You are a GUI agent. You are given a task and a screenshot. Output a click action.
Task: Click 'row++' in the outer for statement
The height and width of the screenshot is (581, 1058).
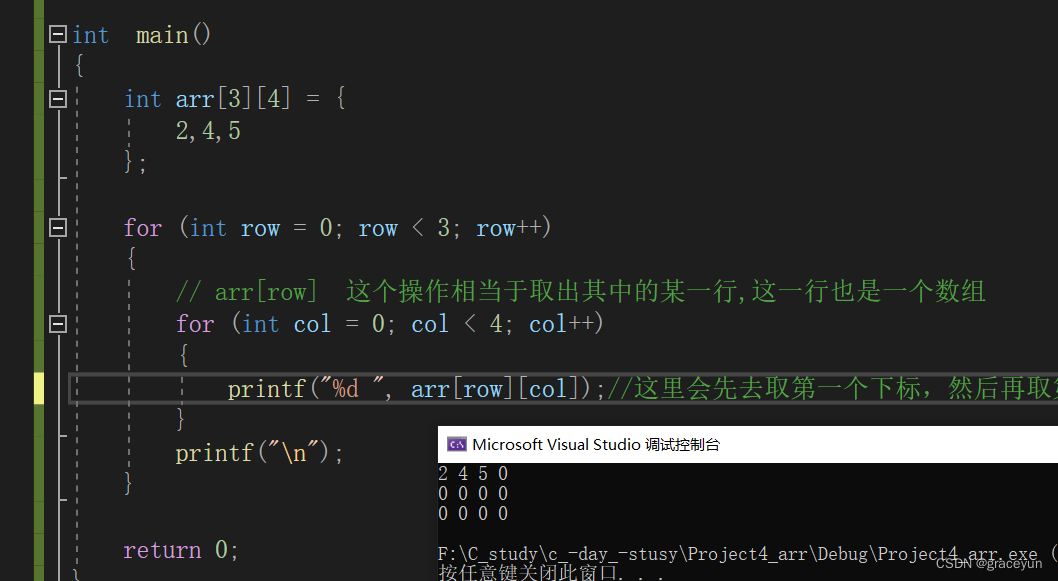[x=509, y=228]
